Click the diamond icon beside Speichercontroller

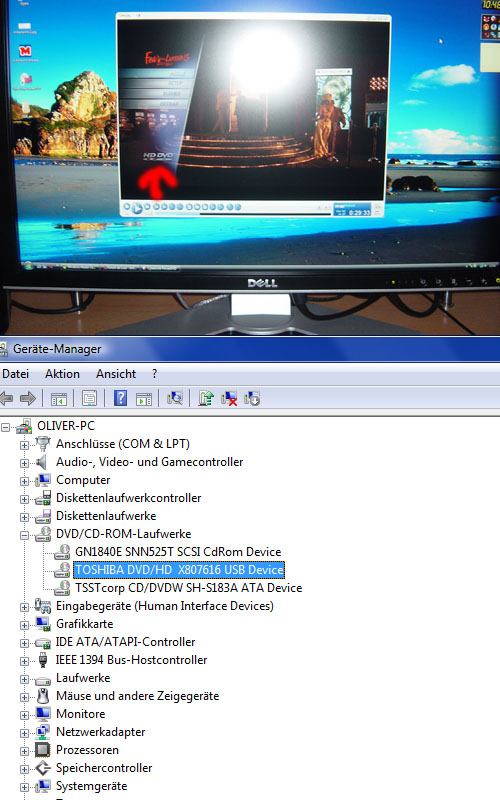pos(43,768)
